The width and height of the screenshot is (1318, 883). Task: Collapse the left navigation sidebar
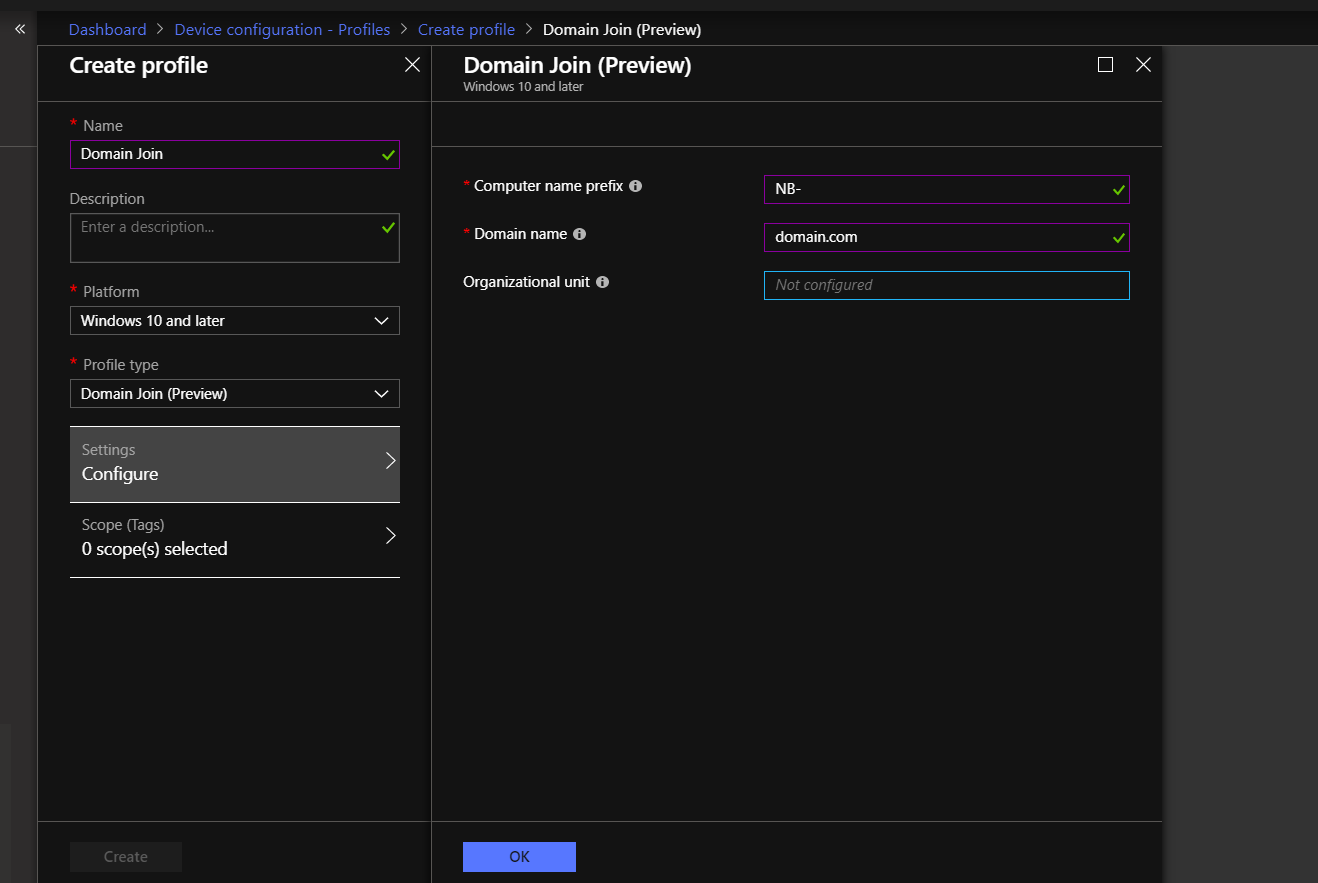click(19, 28)
